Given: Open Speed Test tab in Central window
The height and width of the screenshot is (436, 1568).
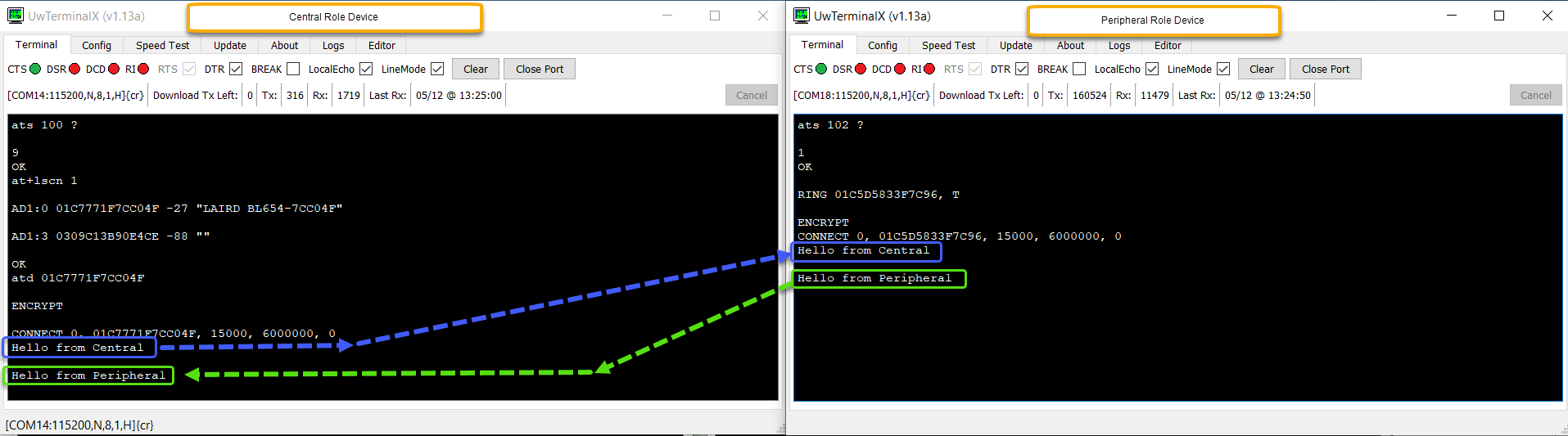Looking at the screenshot, I should click(x=162, y=46).
